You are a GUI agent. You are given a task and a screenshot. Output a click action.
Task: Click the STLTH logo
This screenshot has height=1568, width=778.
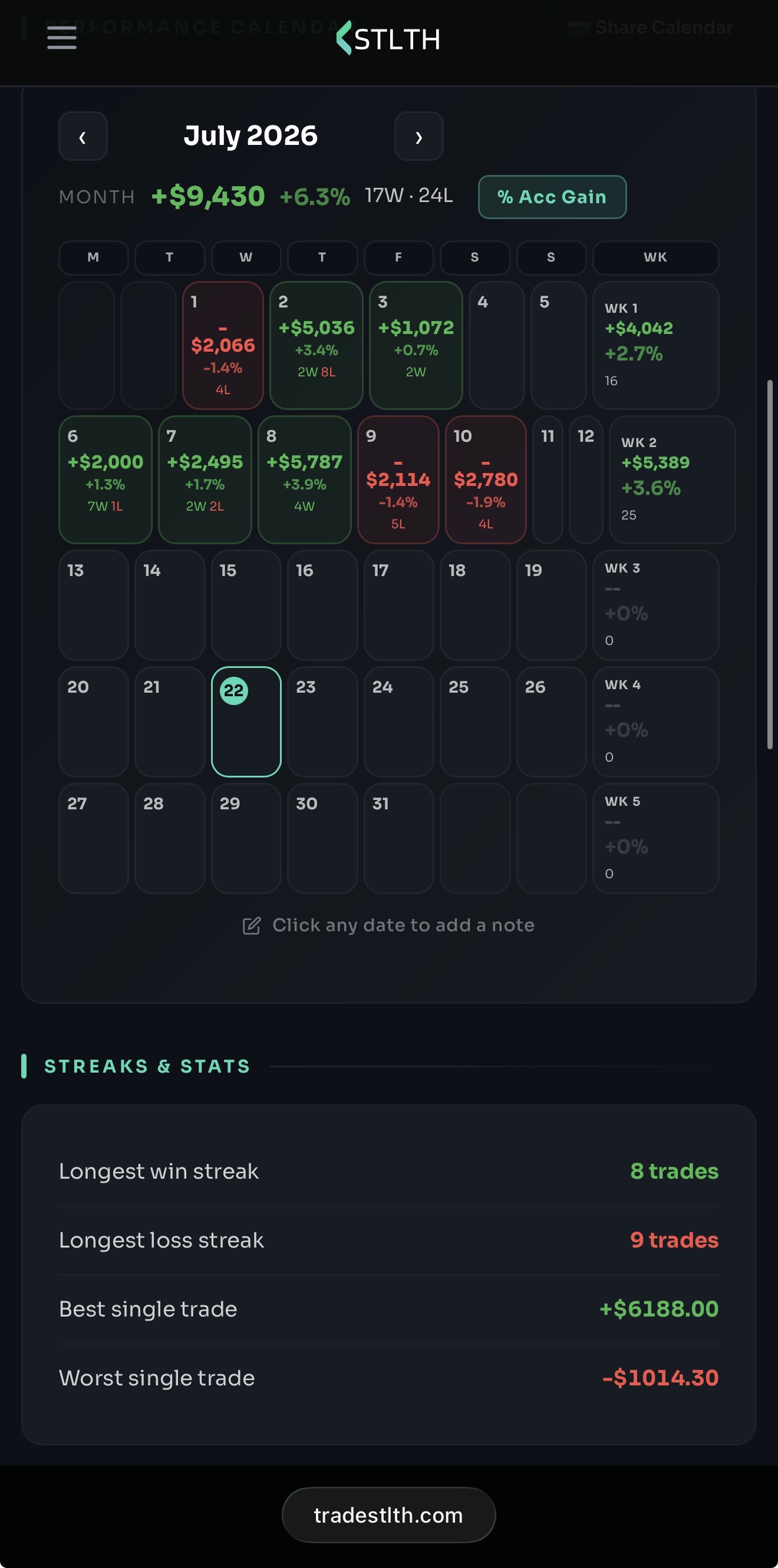point(388,38)
